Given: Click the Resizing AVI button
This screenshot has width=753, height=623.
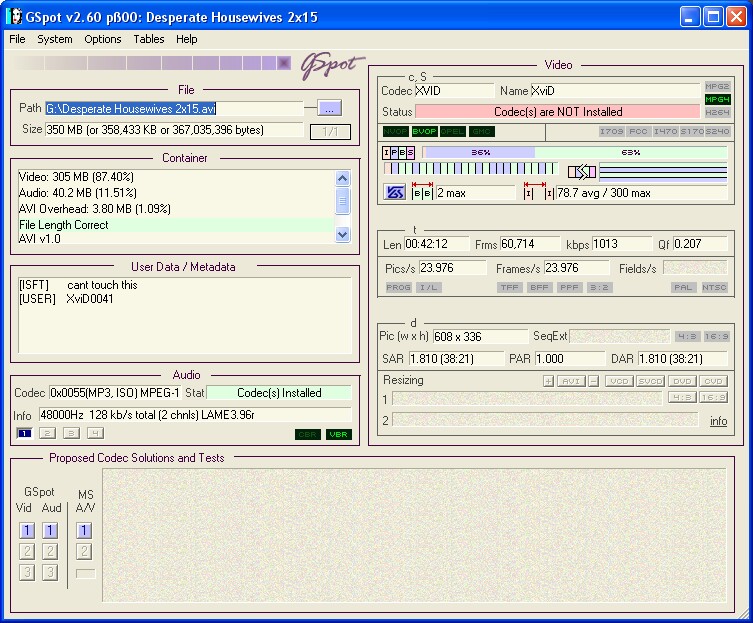Looking at the screenshot, I should coord(571,381).
